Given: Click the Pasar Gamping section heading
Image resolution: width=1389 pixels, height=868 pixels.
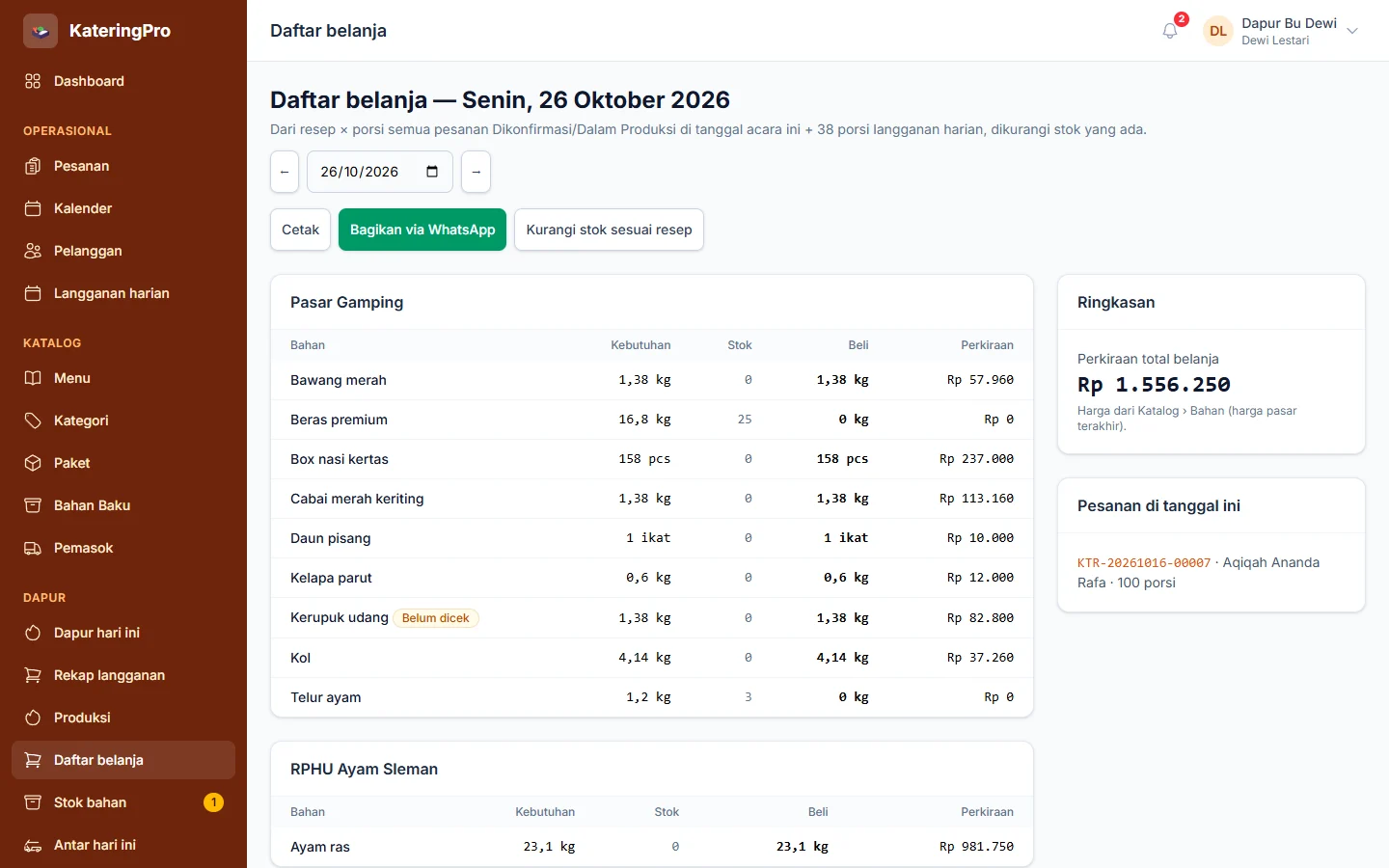Looking at the screenshot, I should click(x=347, y=302).
